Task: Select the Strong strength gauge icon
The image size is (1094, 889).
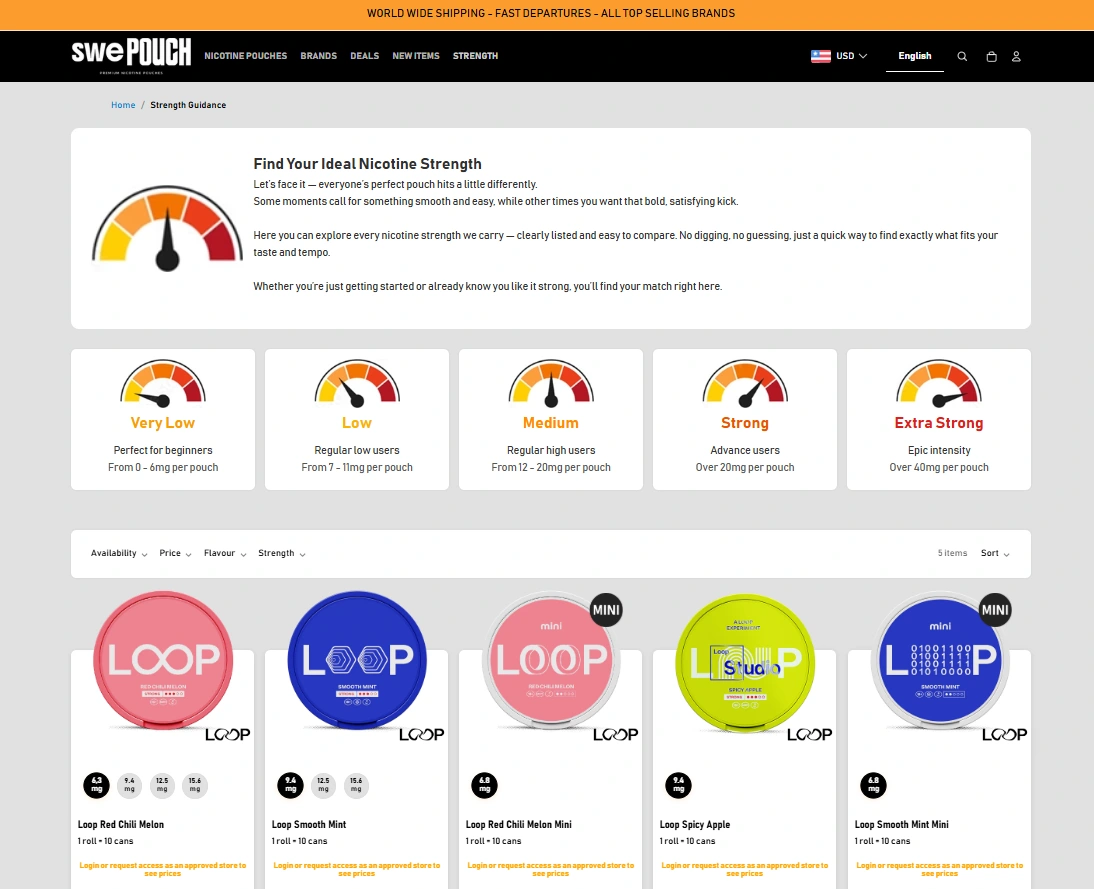Action: point(745,383)
